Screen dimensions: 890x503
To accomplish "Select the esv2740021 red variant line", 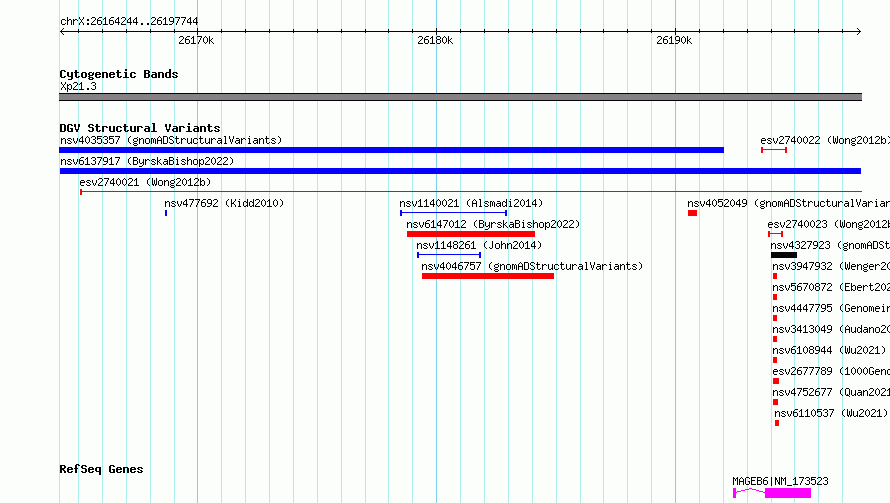I will [471, 192].
